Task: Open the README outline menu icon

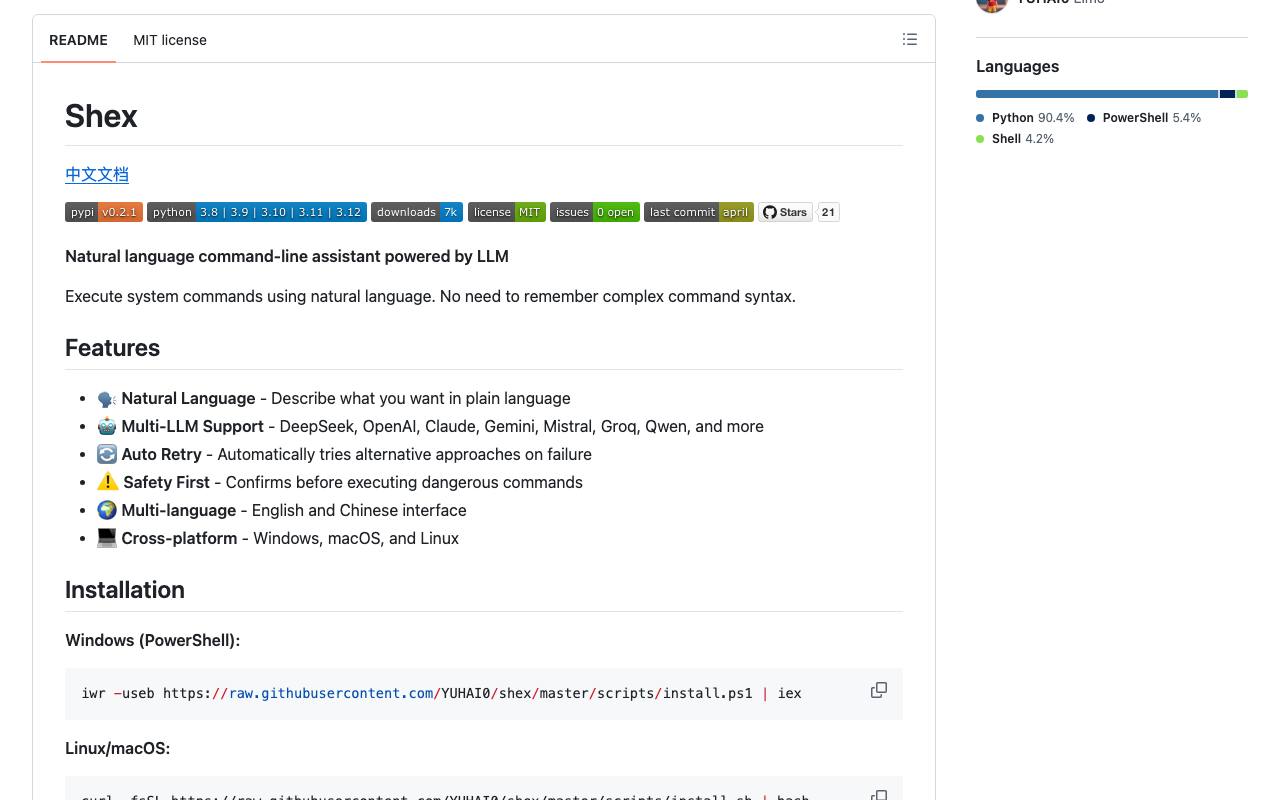Action: tap(910, 40)
